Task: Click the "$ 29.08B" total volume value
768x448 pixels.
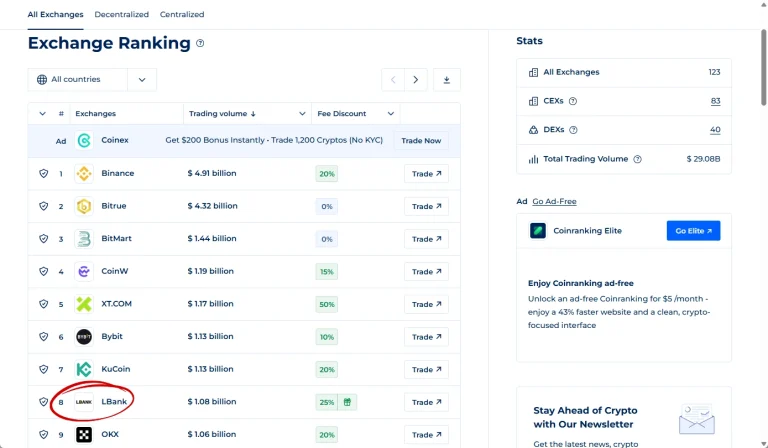Action: (703, 159)
